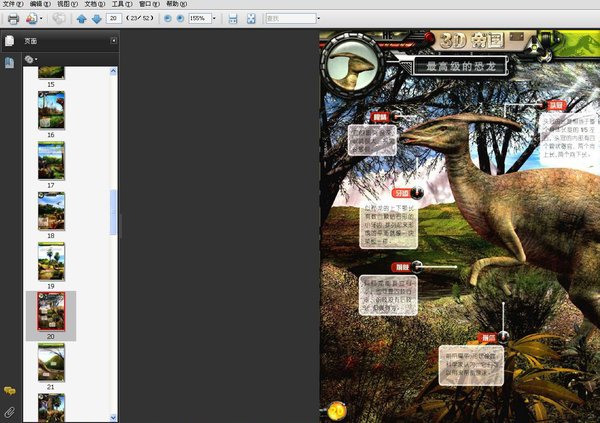The height and width of the screenshot is (423, 600).
Task: Click the 牙齿 label on dinosaur page
Action: coord(402,193)
